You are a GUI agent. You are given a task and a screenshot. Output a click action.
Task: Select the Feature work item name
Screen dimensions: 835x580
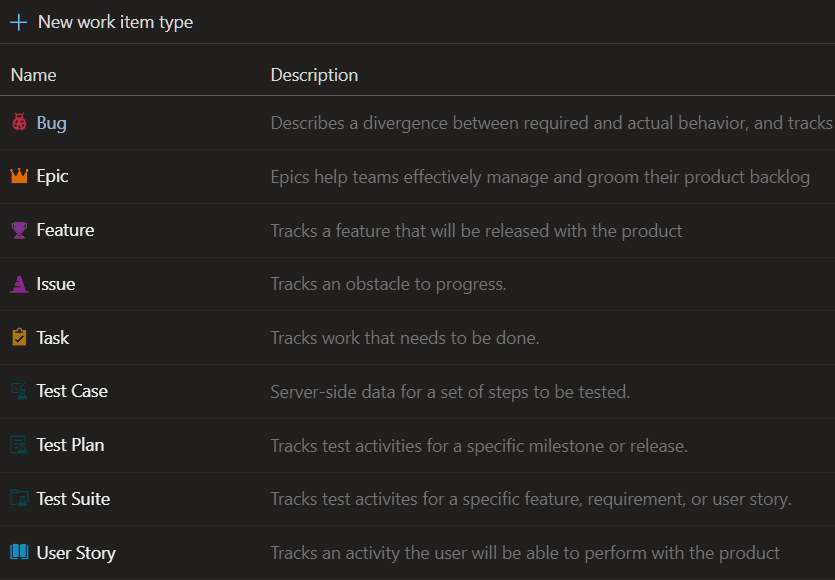tap(65, 230)
